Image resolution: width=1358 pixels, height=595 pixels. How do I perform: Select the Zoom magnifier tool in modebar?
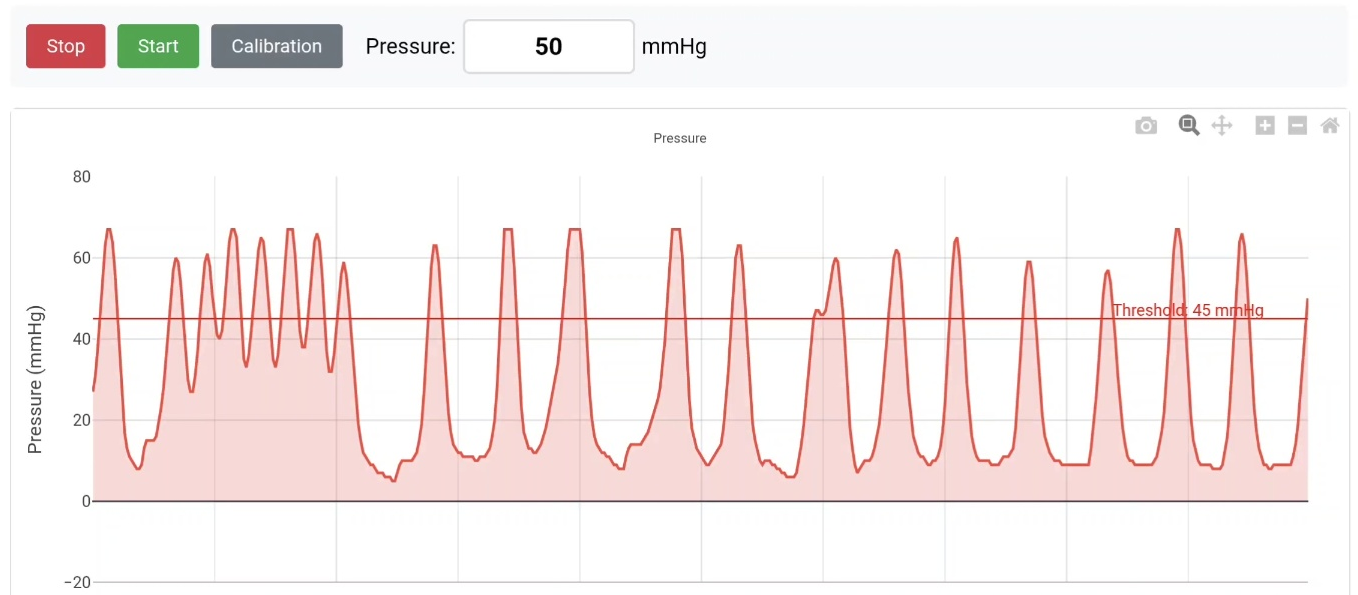click(1188, 126)
